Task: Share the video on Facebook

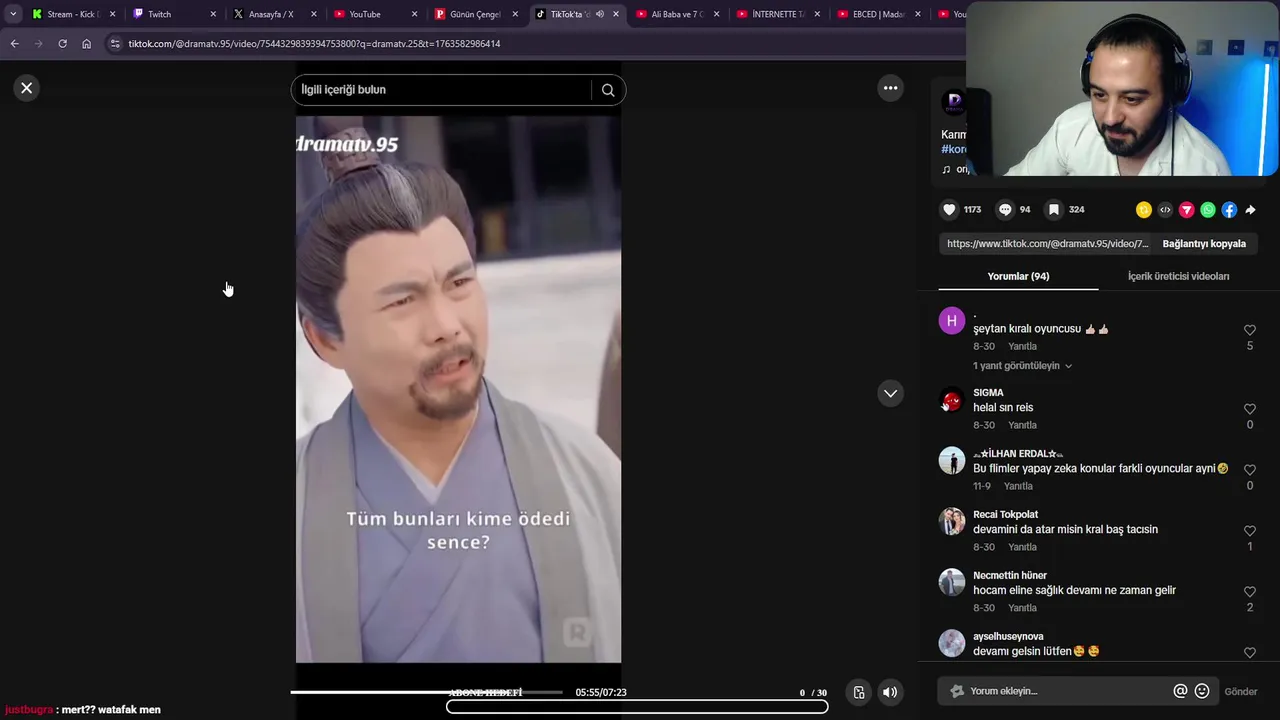Action: click(1229, 210)
